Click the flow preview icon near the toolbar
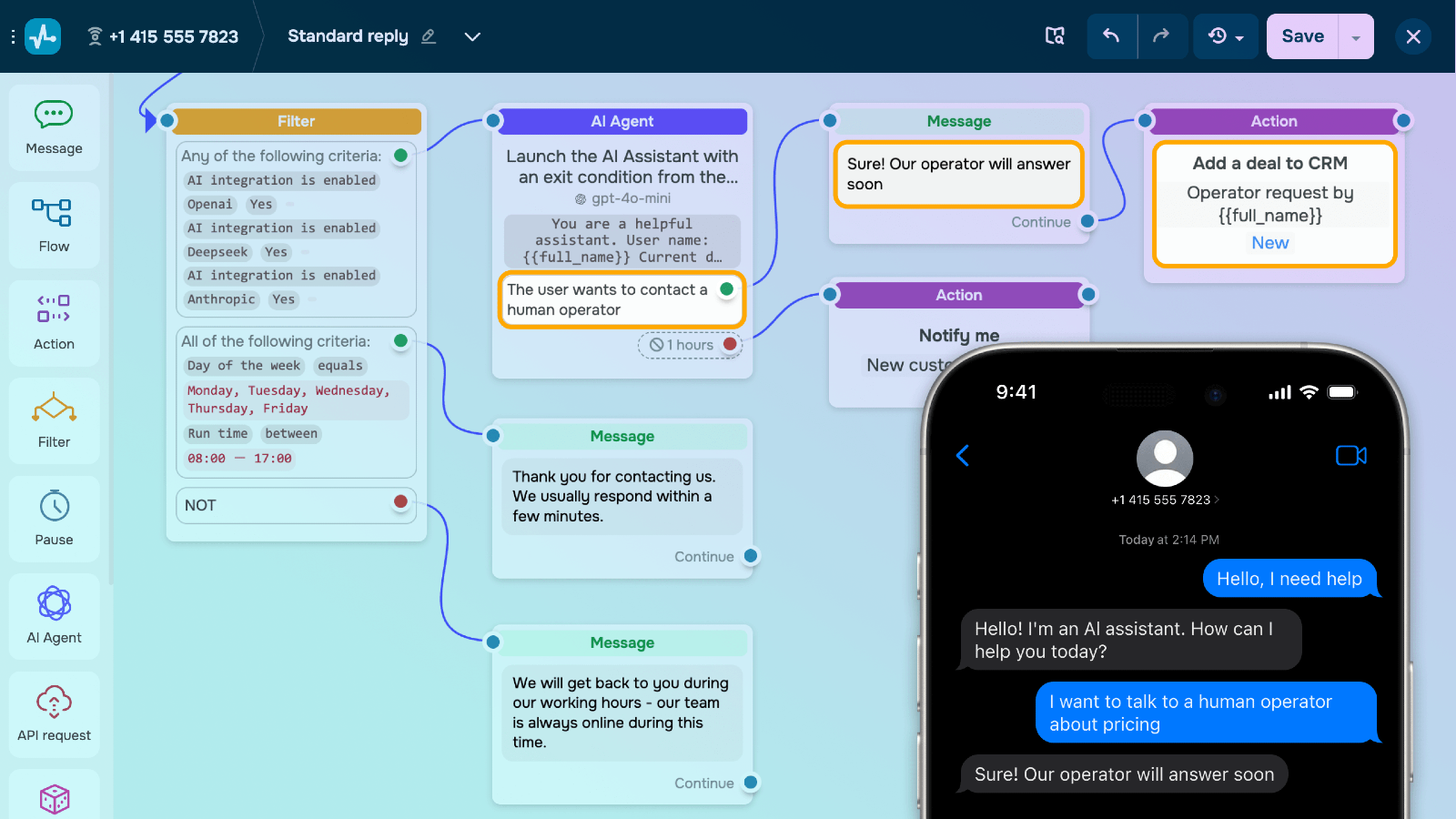This screenshot has height=819, width=1456. pos(1054,36)
